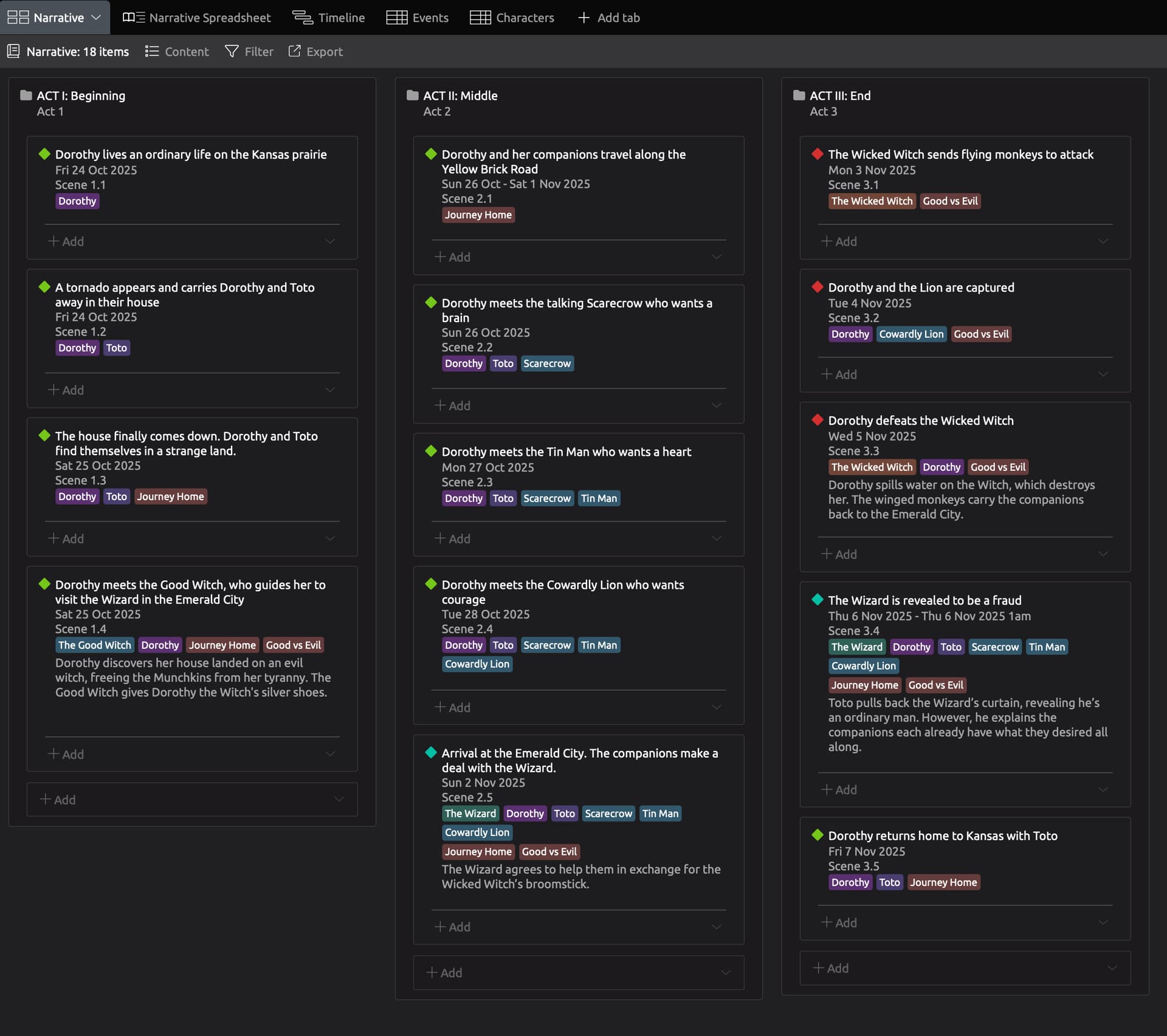Open the Narrative view dropdown chevron
Screen dimensions: 1167x1036
tap(96, 18)
